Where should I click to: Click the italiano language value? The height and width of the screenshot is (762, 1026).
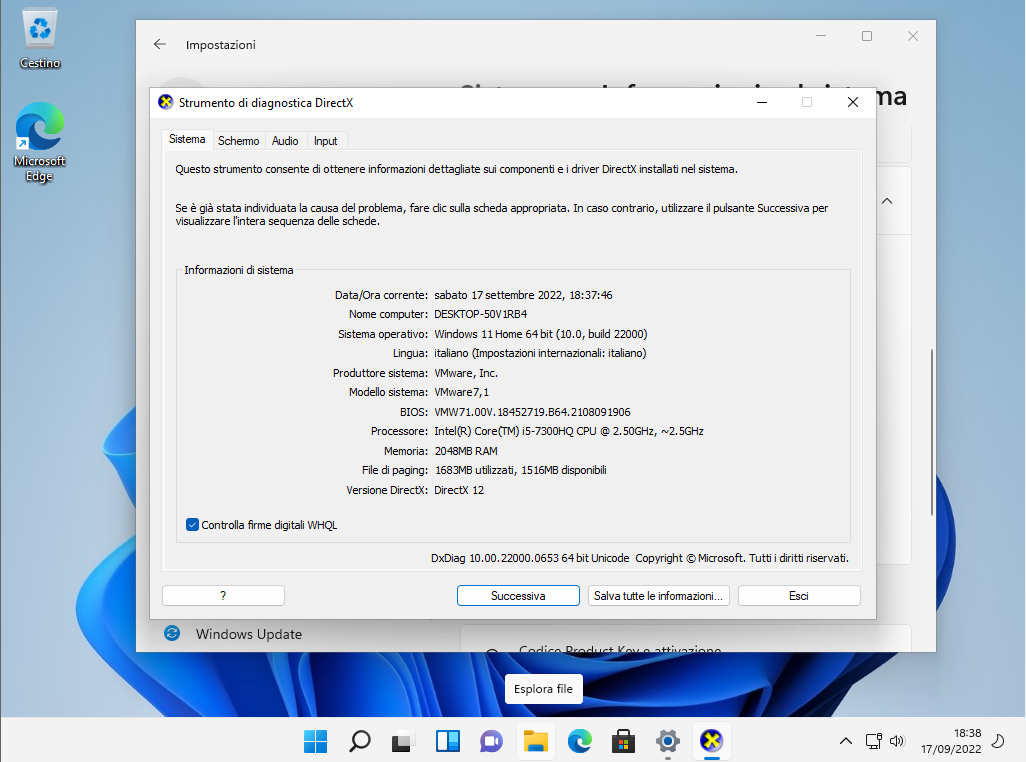click(x=540, y=353)
